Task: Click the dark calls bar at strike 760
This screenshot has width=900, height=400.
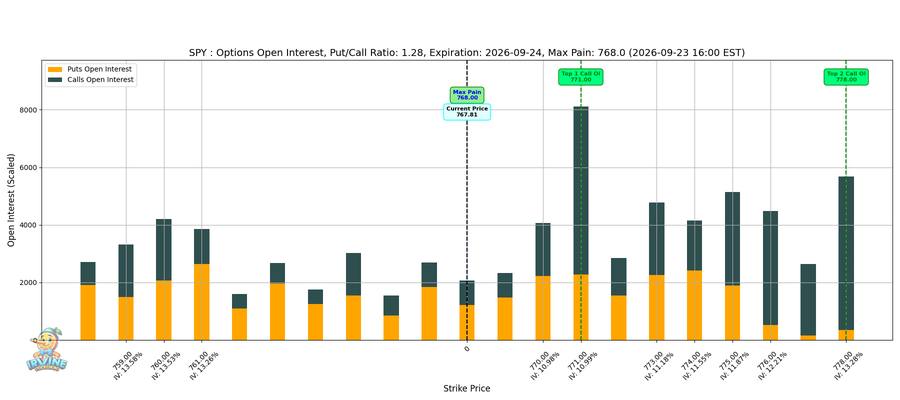Action: [164, 250]
